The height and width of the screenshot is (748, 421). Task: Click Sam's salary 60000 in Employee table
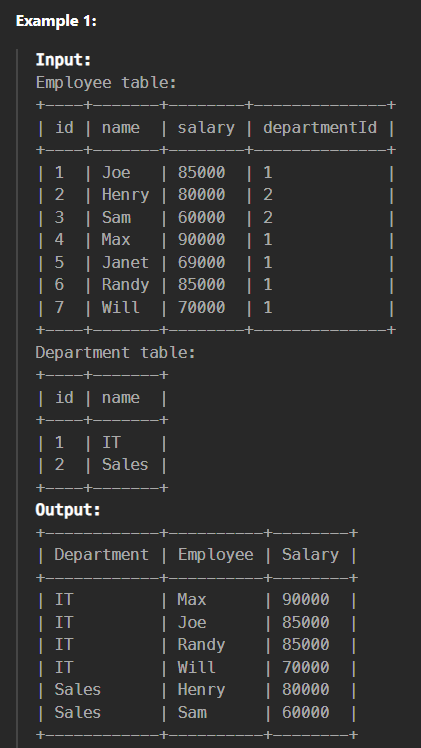(201, 217)
